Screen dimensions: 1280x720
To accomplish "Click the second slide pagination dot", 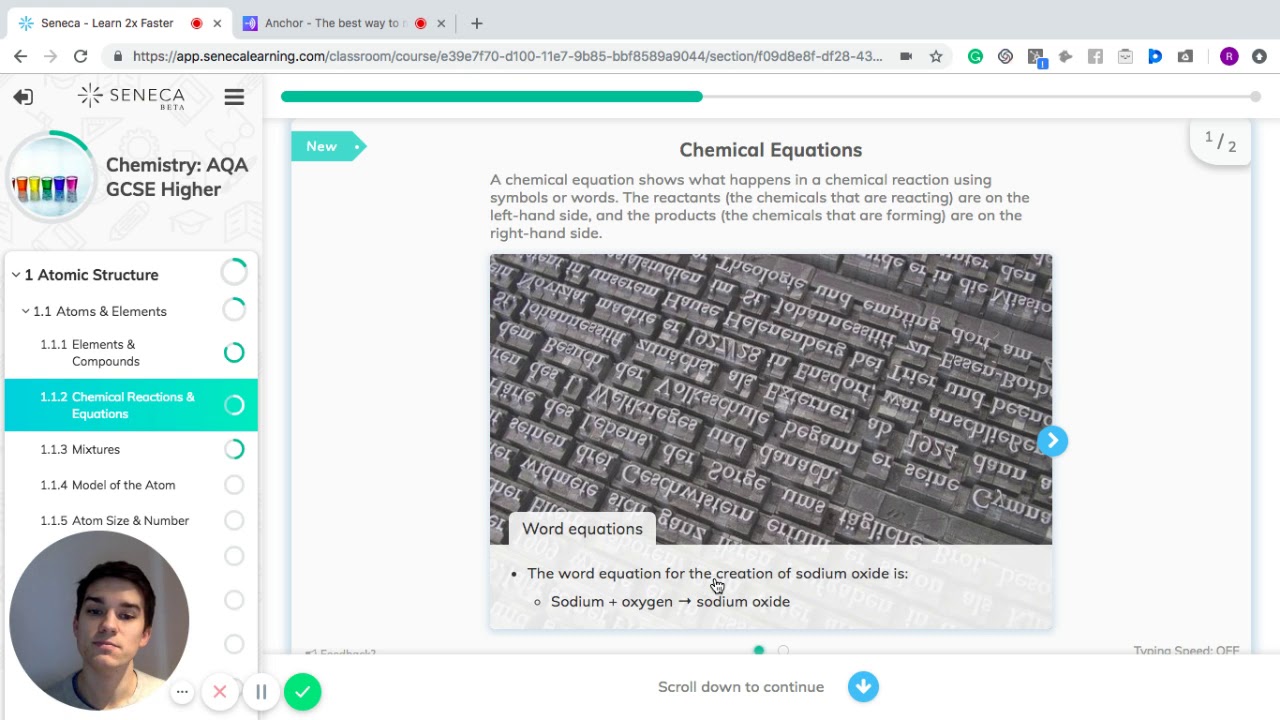I will [x=783, y=650].
